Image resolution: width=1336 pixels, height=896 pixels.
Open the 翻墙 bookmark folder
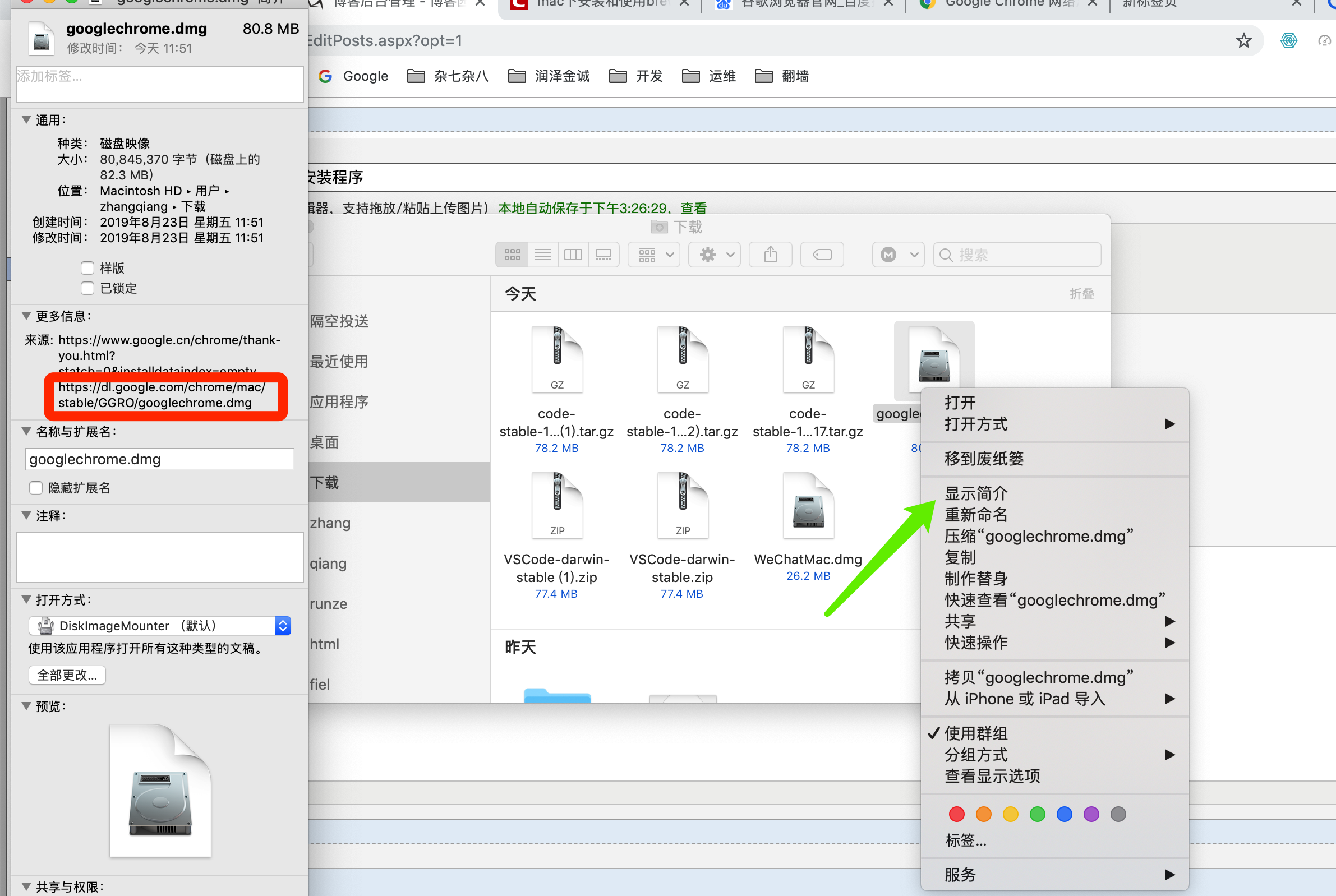pos(782,76)
